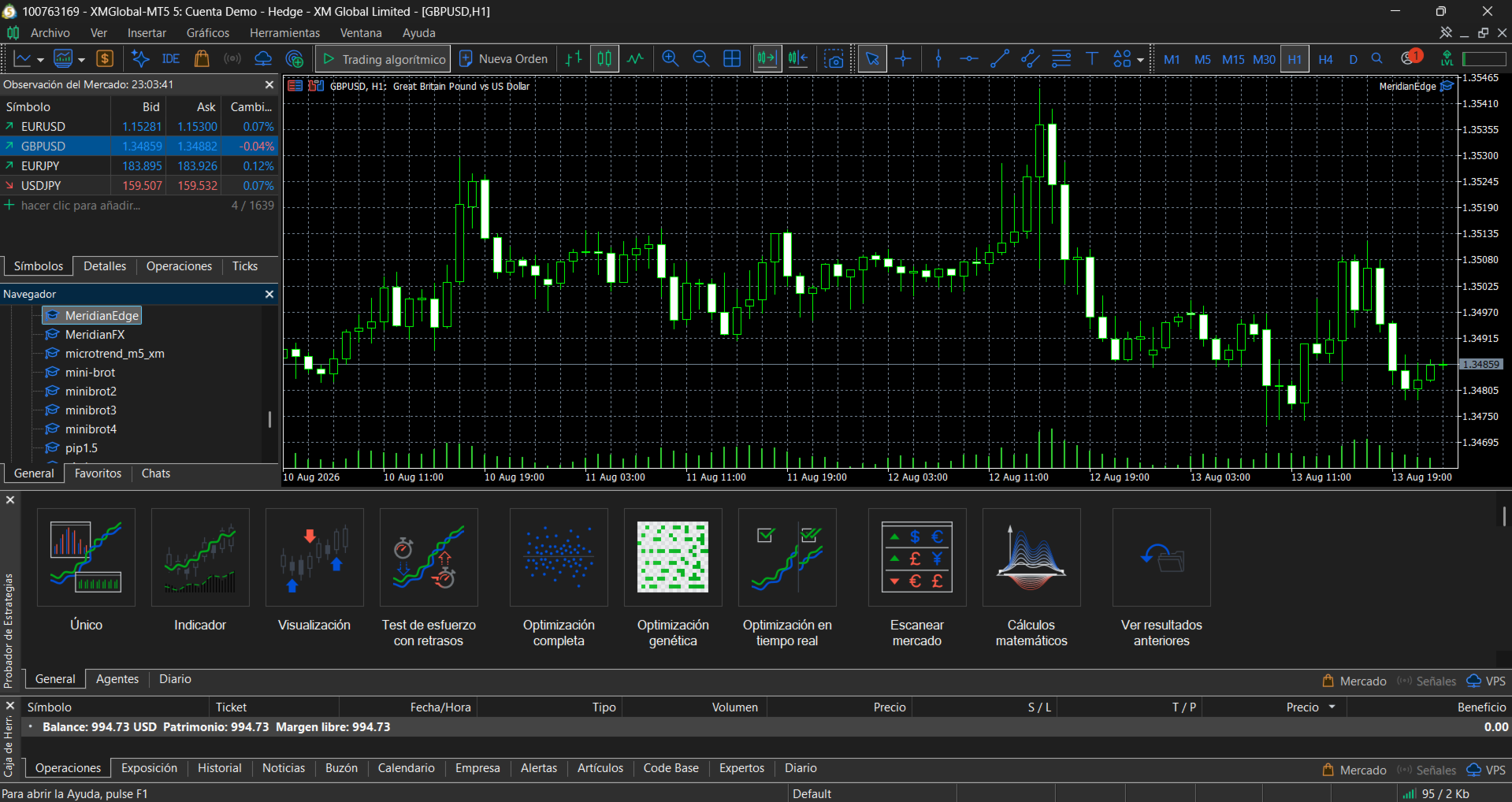The width and height of the screenshot is (1512, 802).
Task: Open Mercado link in strategy tester bar
Action: click(x=1354, y=681)
